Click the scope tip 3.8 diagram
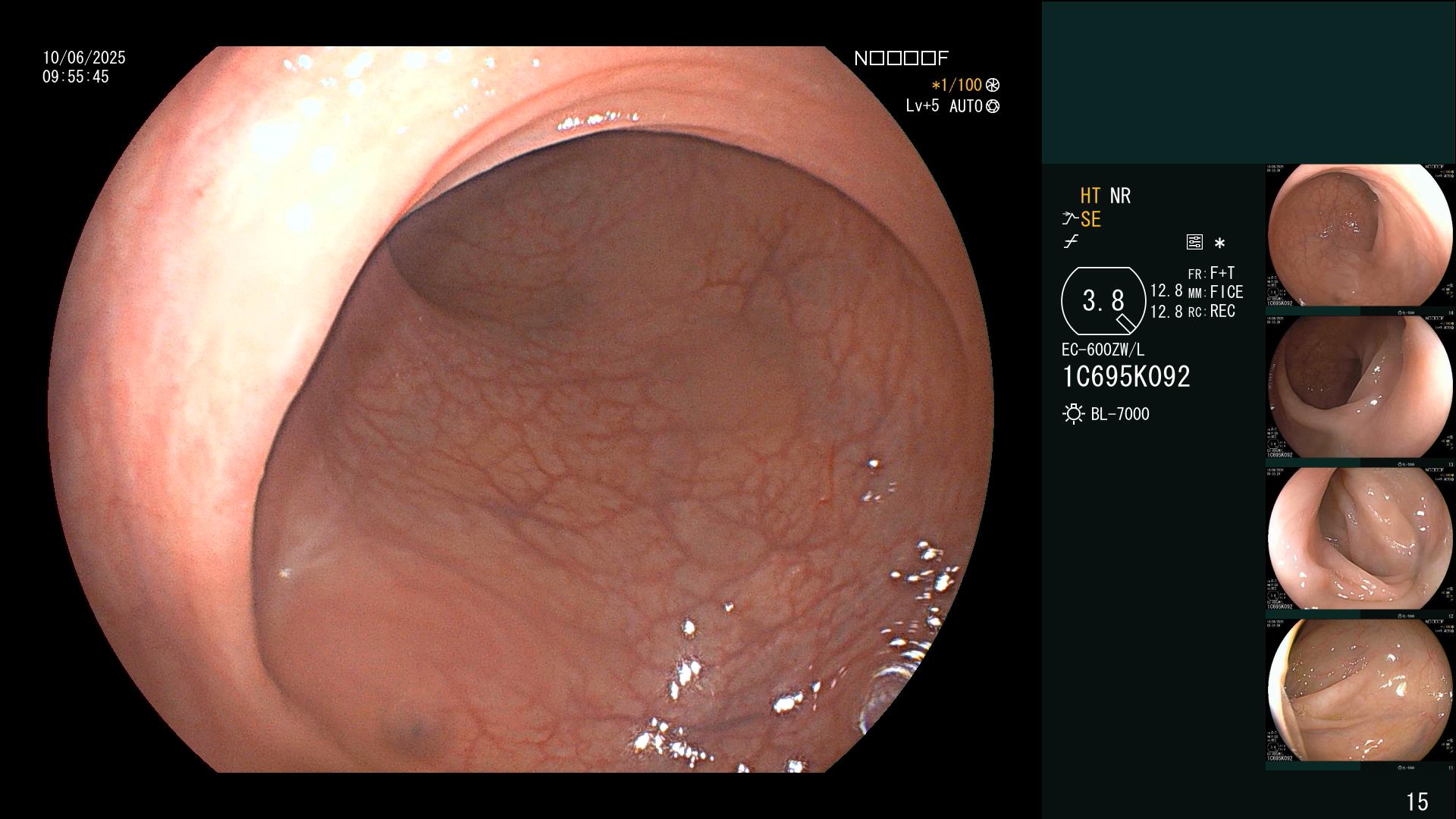 click(x=1103, y=301)
